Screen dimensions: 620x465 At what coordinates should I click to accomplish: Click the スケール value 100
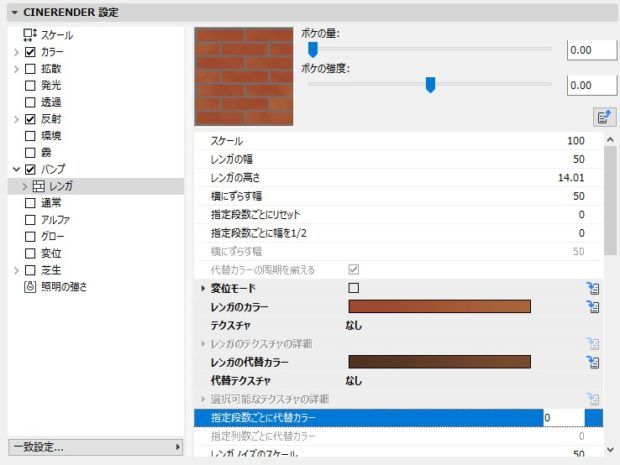click(x=576, y=141)
